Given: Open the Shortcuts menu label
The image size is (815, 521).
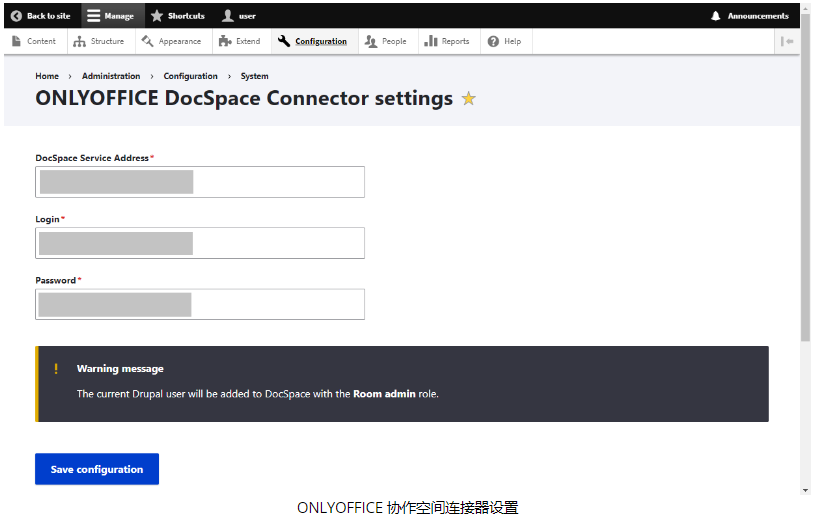Looking at the screenshot, I should [x=186, y=16].
